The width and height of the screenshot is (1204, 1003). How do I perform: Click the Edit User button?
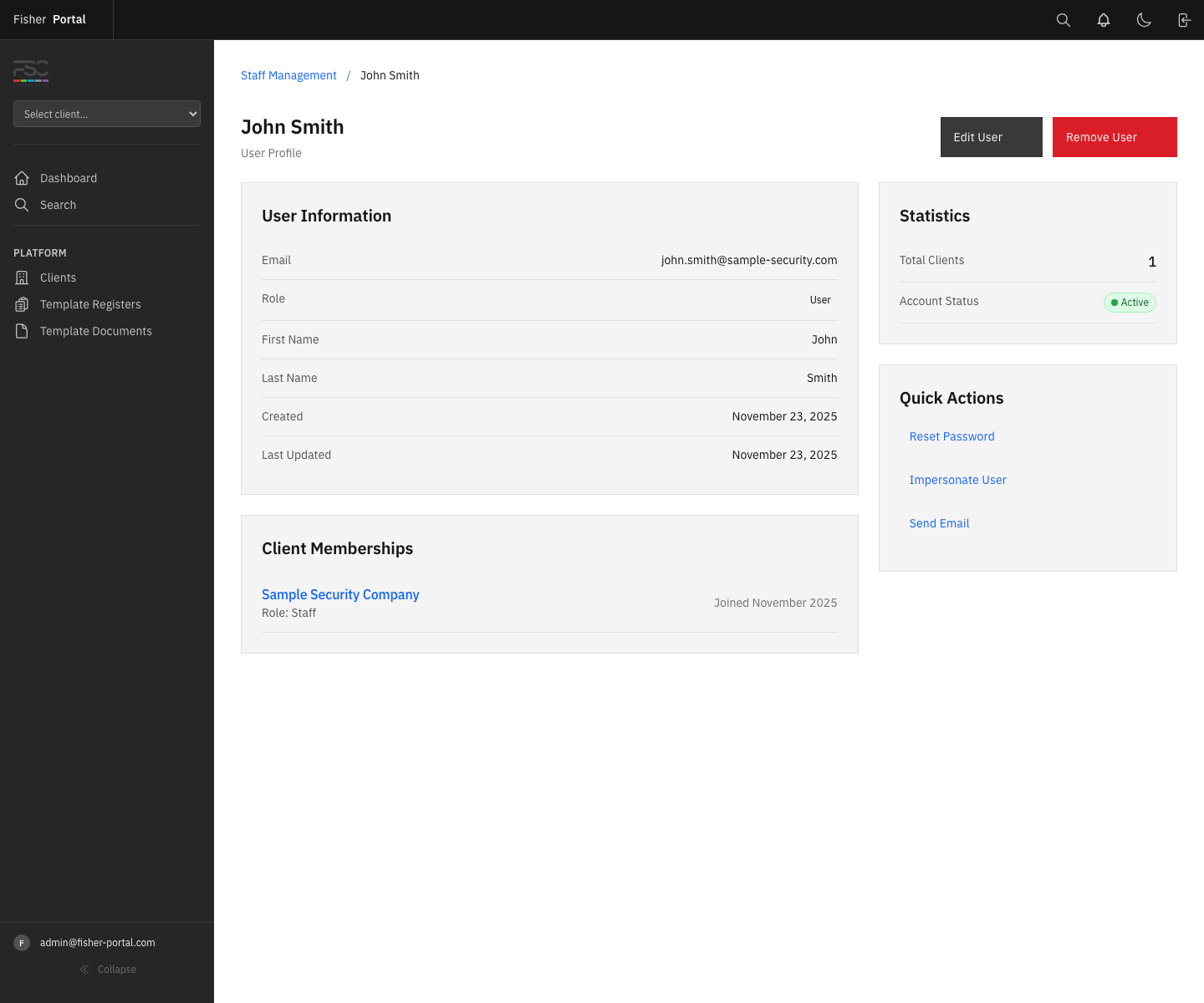[x=991, y=136]
